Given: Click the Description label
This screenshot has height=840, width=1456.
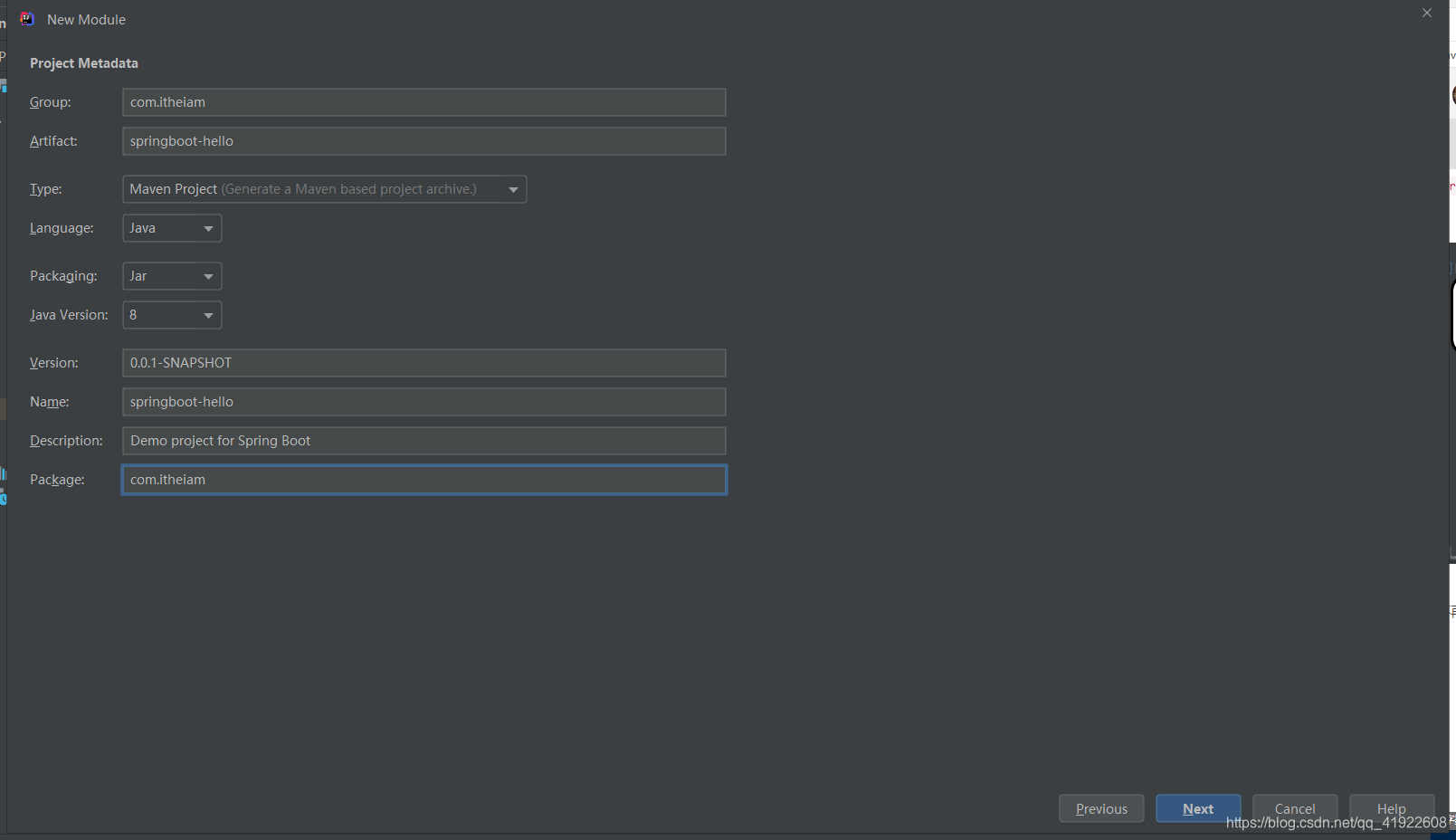Looking at the screenshot, I should 66,441.
